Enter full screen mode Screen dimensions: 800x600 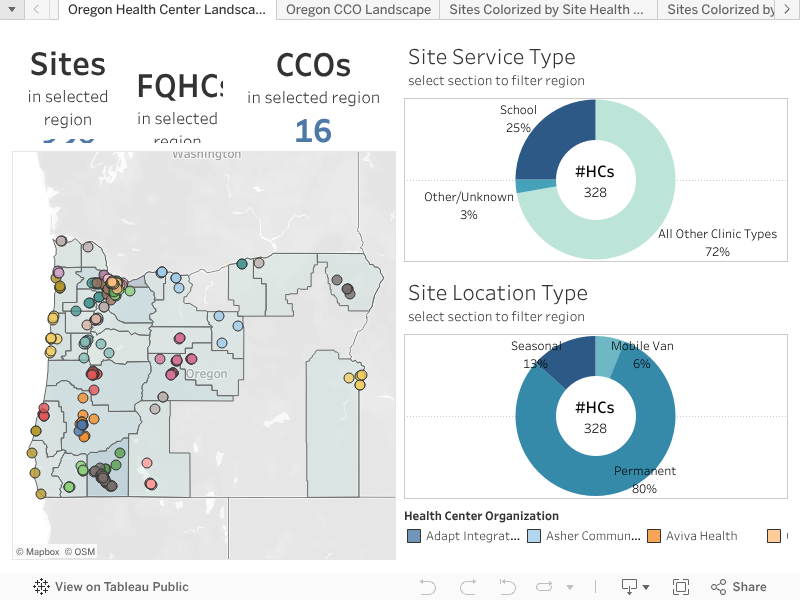tap(681, 587)
